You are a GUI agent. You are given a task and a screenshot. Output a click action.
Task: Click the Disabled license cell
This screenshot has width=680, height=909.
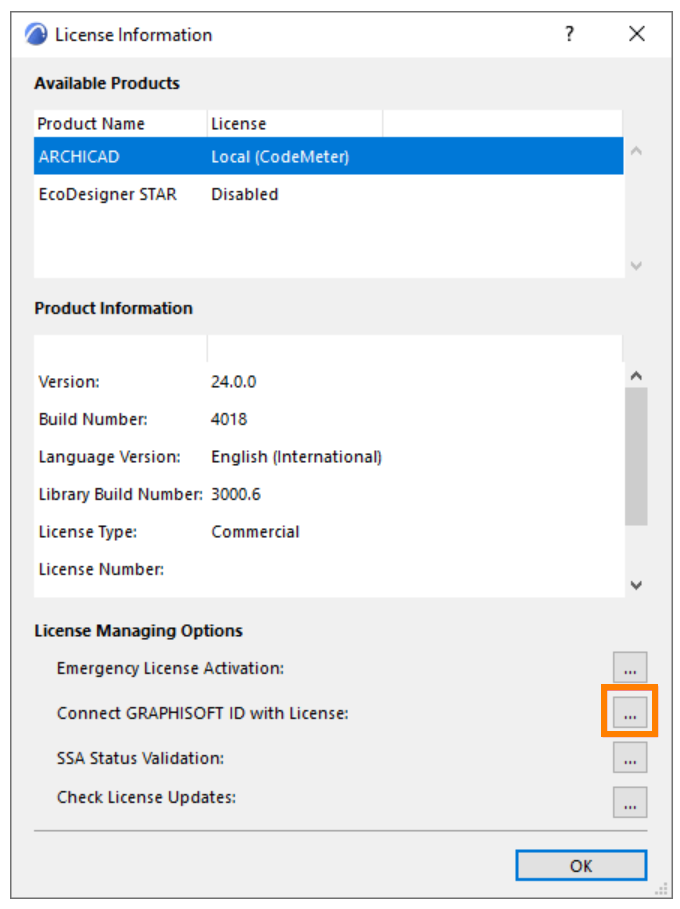[245, 194]
